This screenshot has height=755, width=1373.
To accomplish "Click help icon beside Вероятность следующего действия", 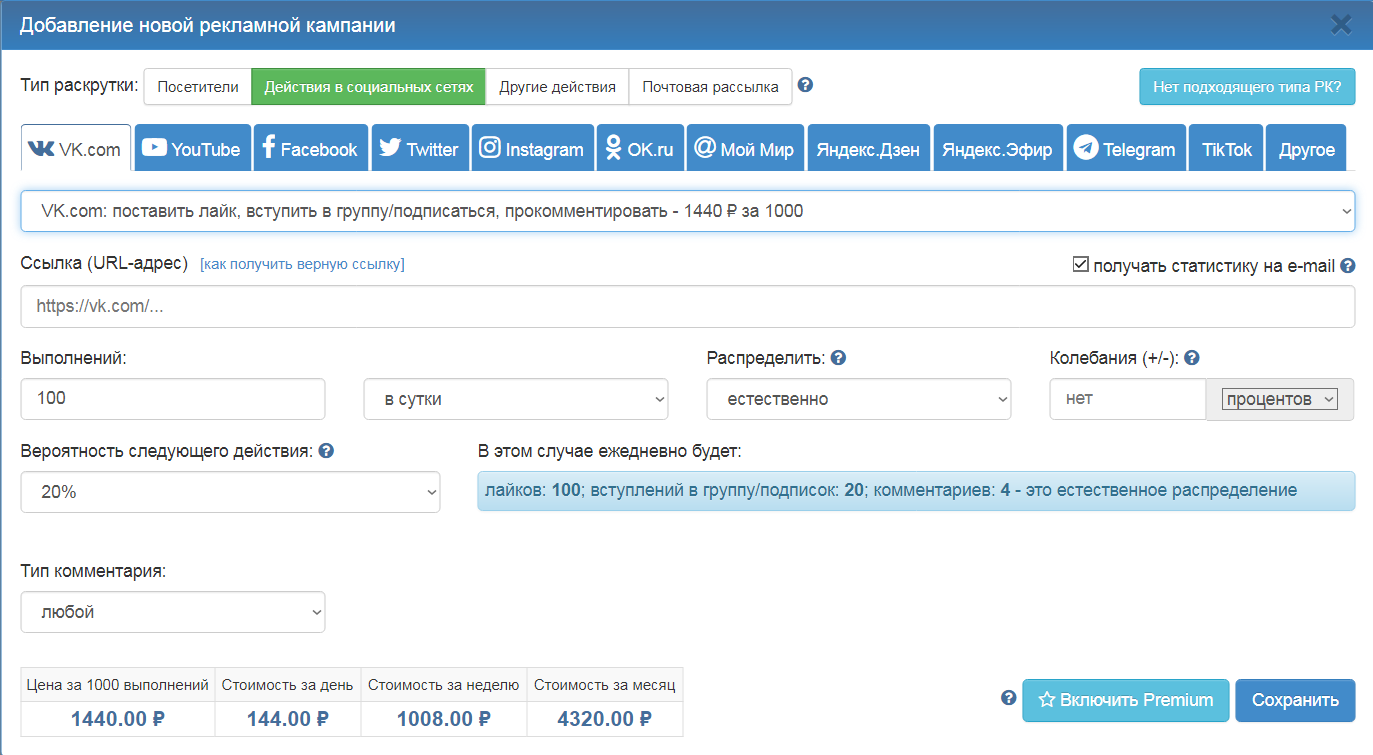I will [326, 451].
